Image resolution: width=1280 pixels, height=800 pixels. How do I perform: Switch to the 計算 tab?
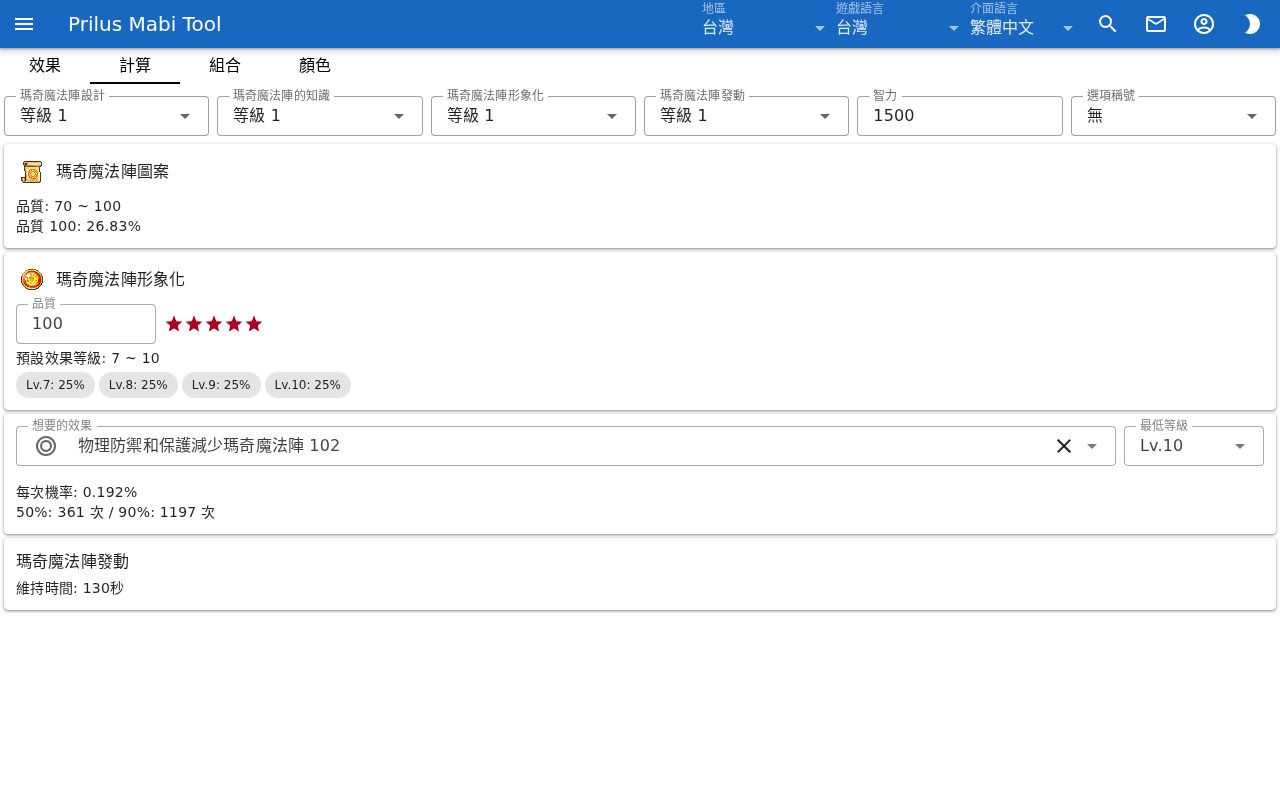[x=135, y=65]
